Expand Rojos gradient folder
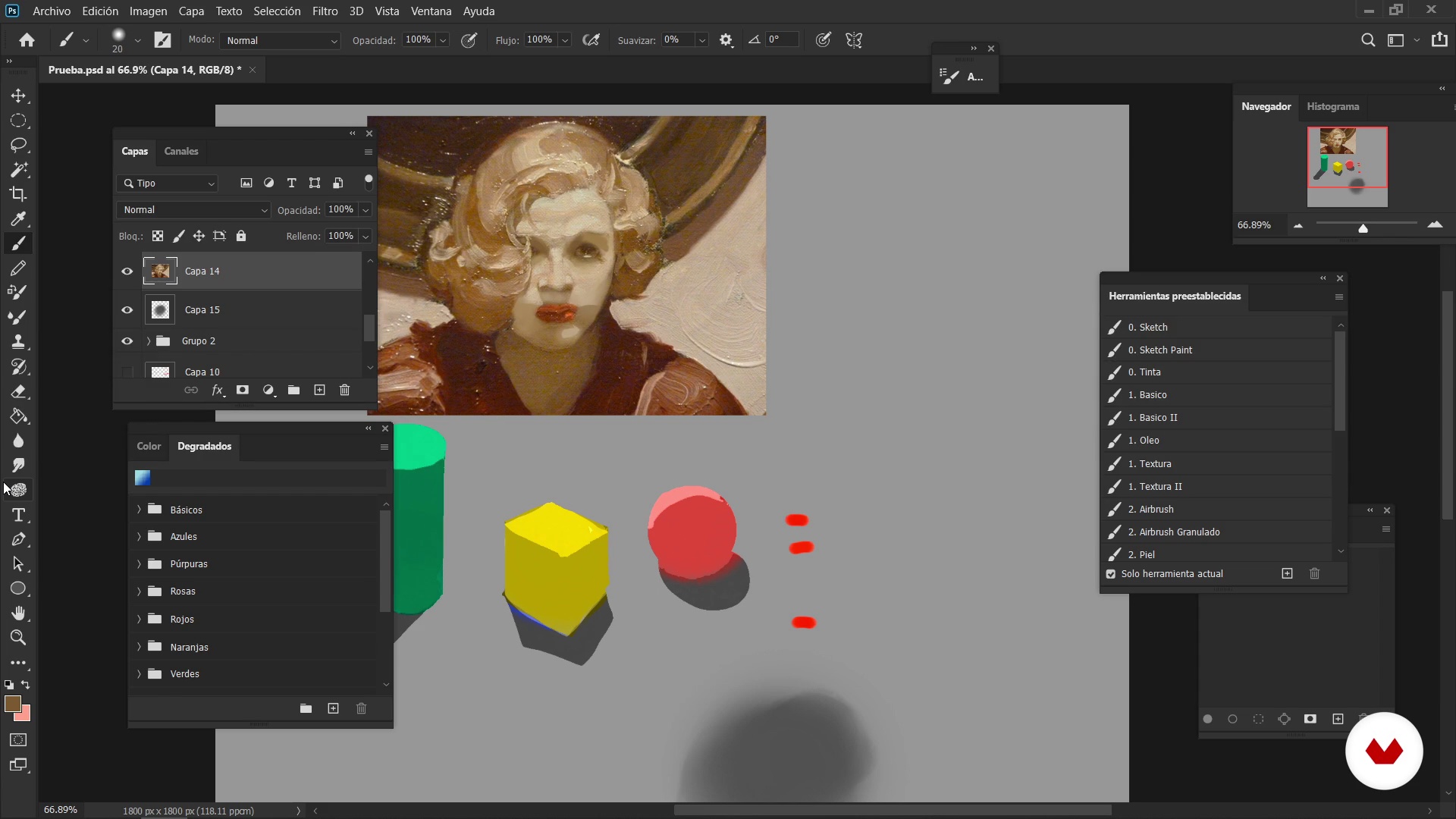 [x=139, y=619]
